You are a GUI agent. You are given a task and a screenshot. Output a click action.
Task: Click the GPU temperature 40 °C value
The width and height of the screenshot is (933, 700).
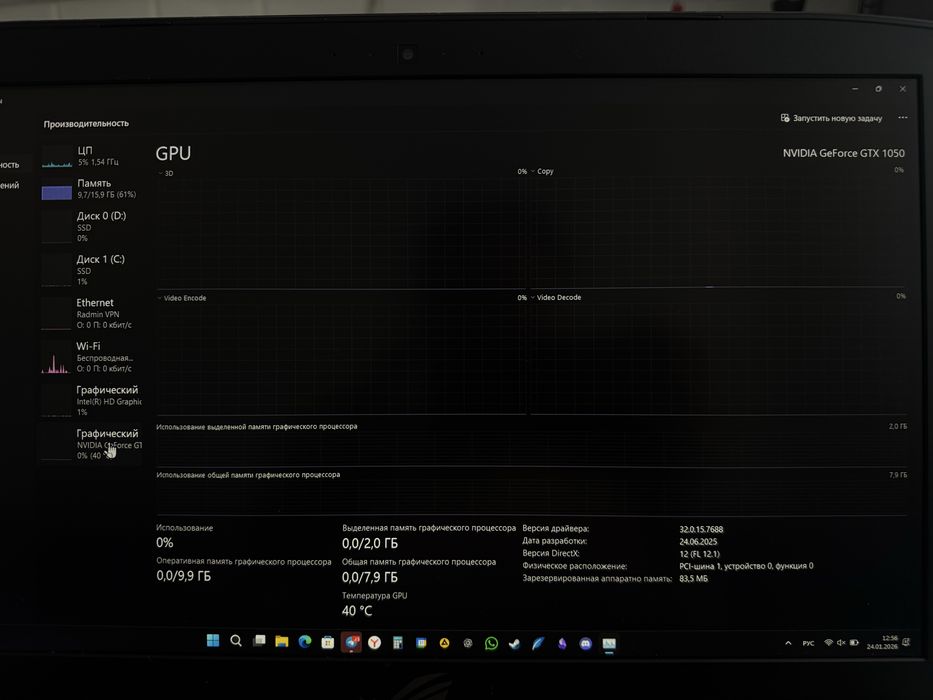click(356, 611)
